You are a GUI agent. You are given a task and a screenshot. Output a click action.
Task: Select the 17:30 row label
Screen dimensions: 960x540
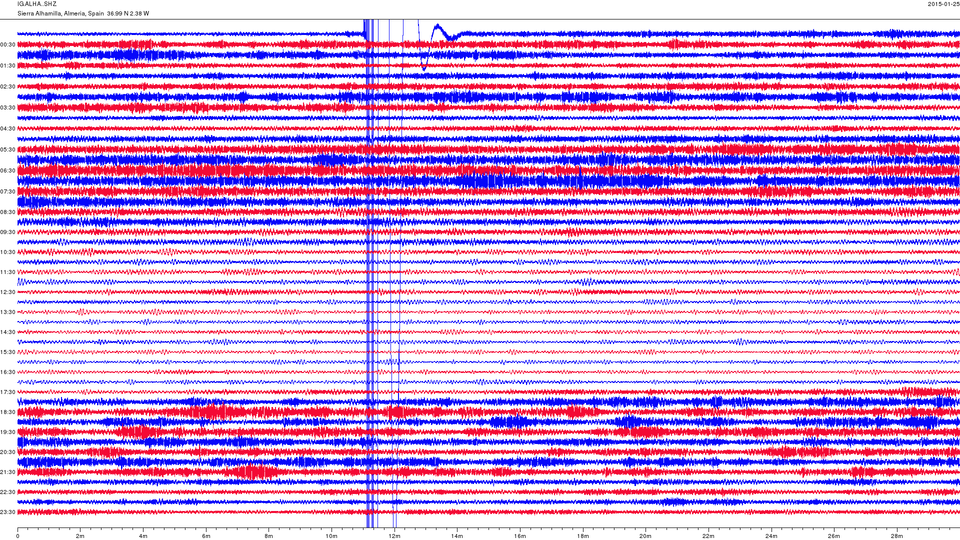[x=8, y=392]
